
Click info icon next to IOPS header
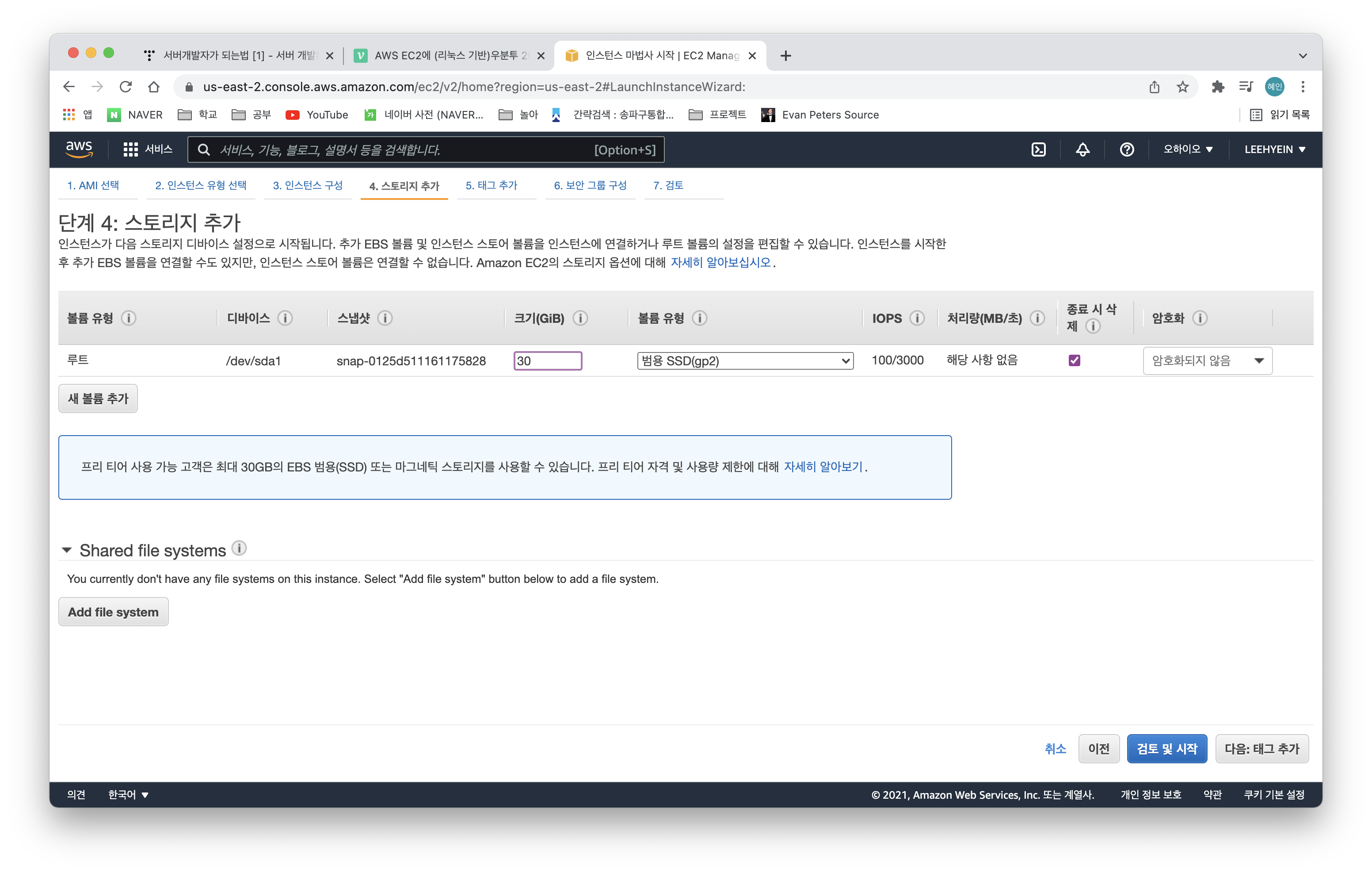point(917,318)
